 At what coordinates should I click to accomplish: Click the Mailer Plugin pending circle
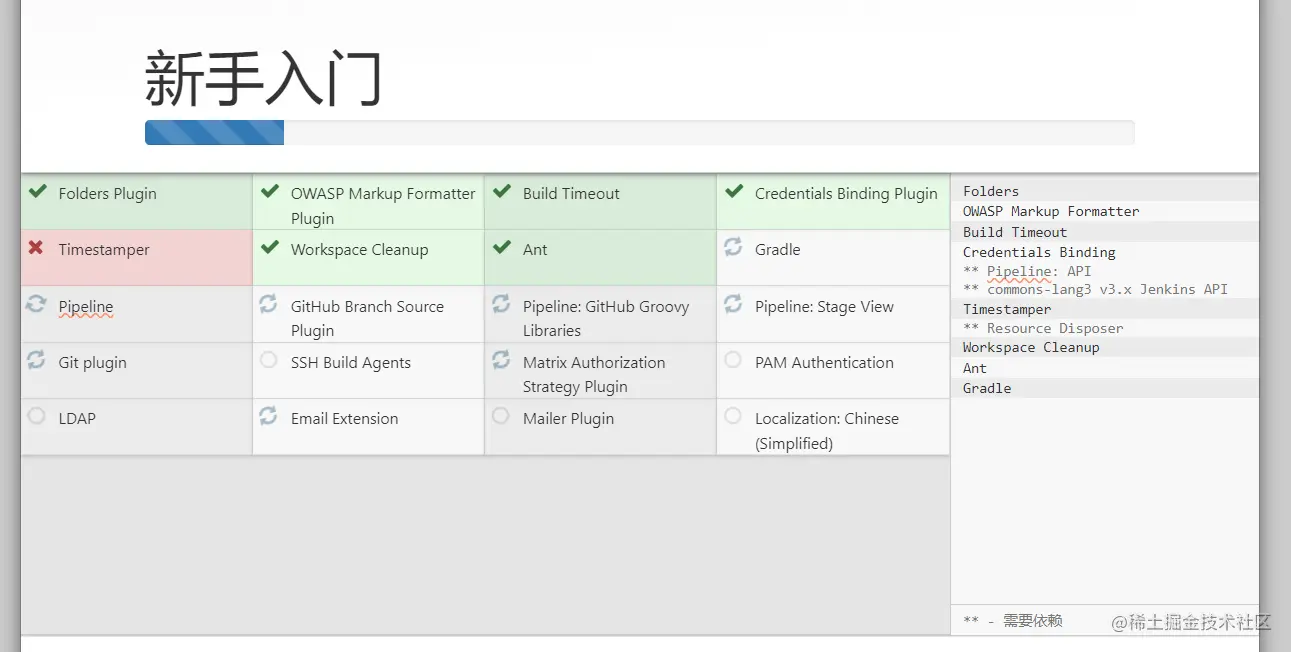point(501,416)
